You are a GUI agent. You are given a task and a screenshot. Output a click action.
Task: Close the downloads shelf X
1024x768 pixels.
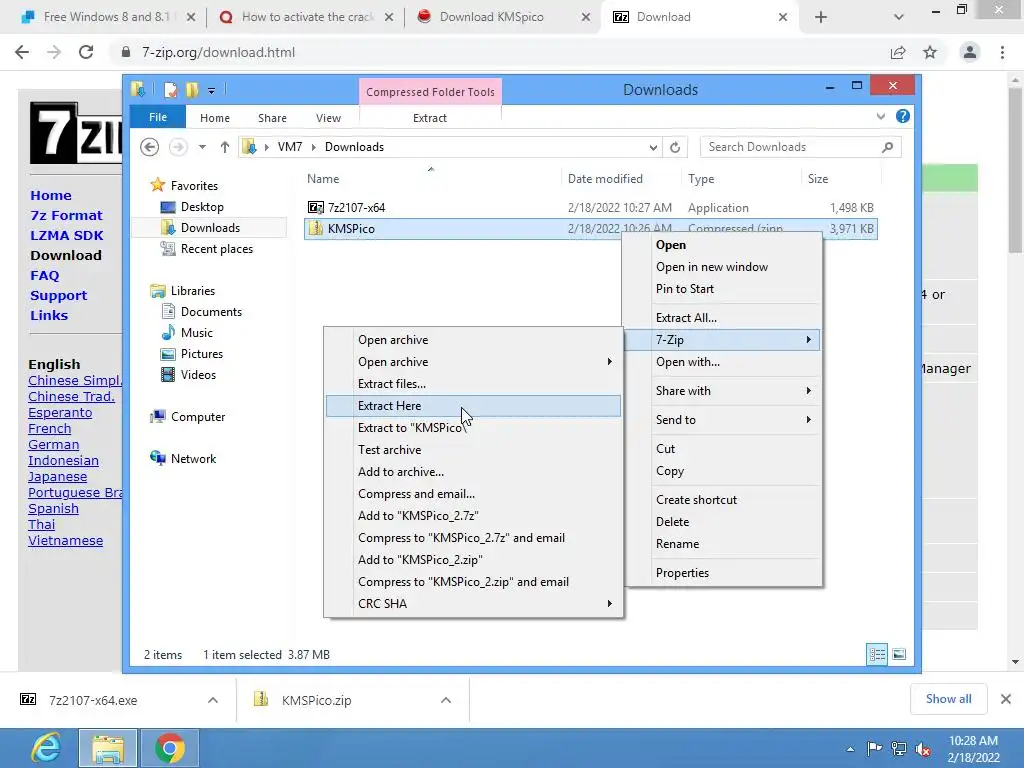[x=1006, y=699]
